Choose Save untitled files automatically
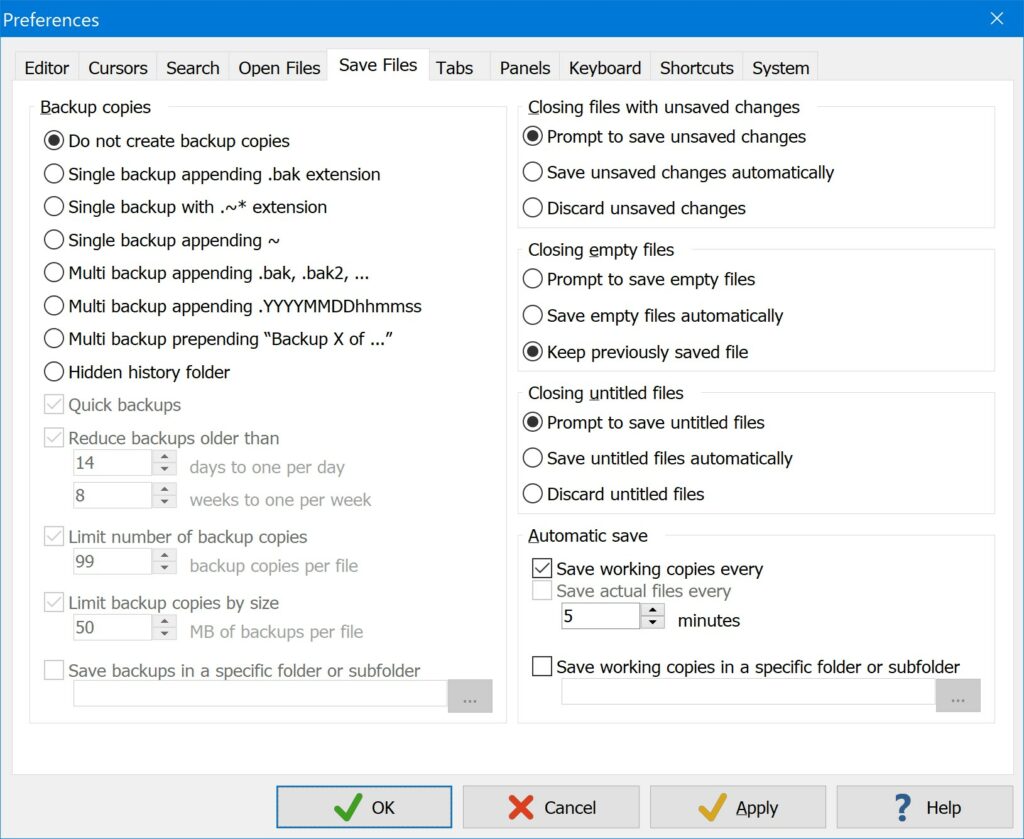 point(658,458)
